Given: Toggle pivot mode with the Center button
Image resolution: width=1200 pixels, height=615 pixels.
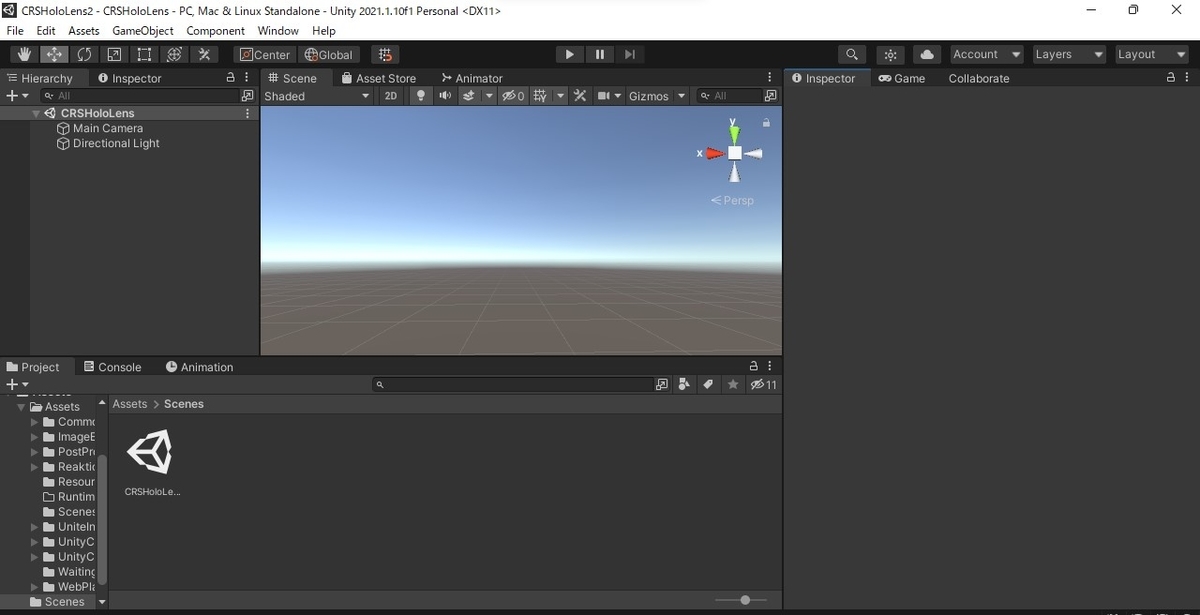Looking at the screenshot, I should (265, 54).
